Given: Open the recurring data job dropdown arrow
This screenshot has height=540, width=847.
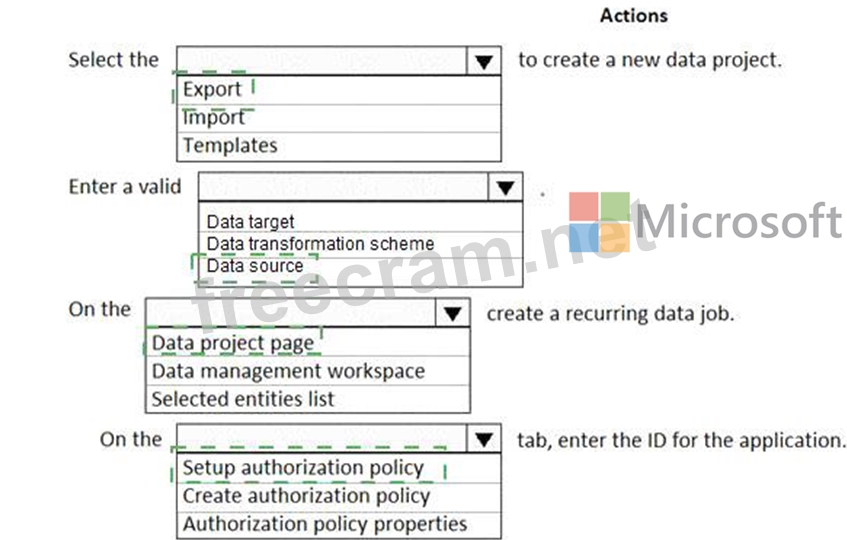Looking at the screenshot, I should (x=453, y=314).
